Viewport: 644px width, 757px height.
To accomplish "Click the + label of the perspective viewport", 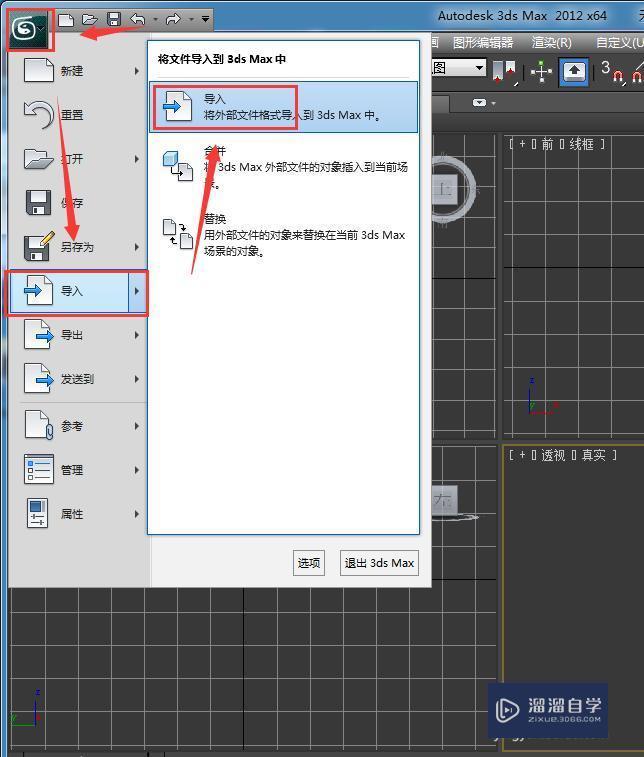I will tap(522, 455).
